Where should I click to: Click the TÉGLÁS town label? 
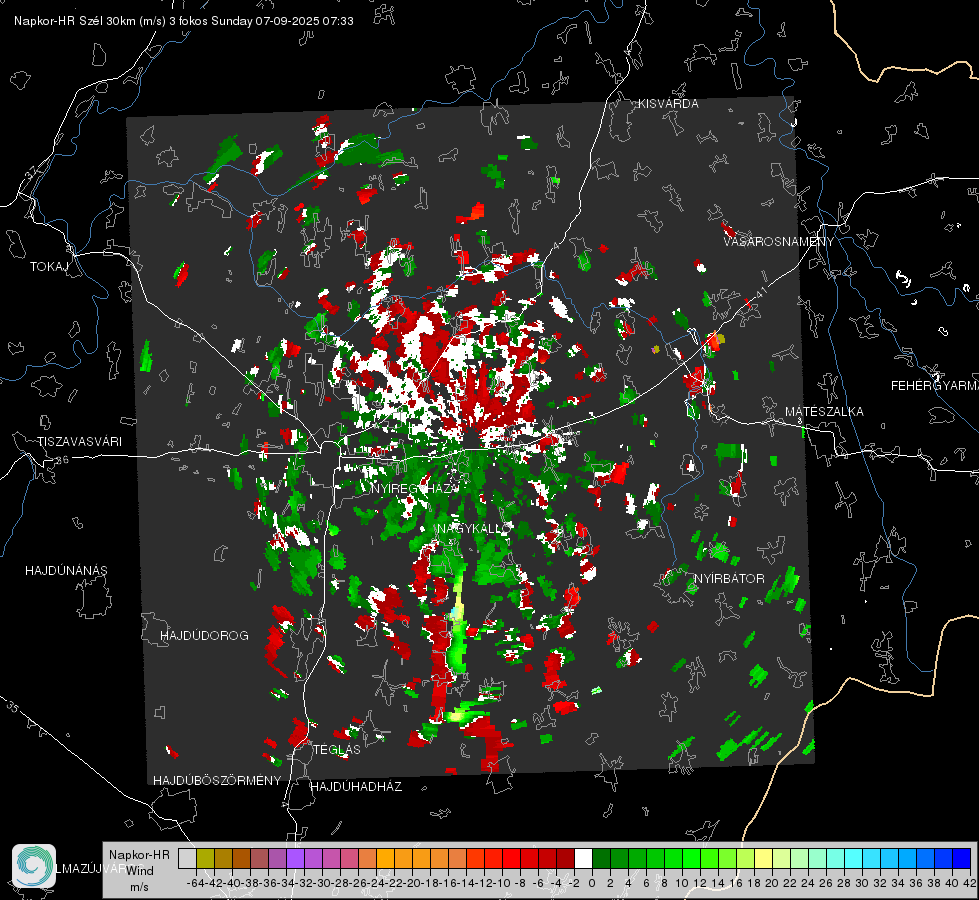[x=337, y=749]
